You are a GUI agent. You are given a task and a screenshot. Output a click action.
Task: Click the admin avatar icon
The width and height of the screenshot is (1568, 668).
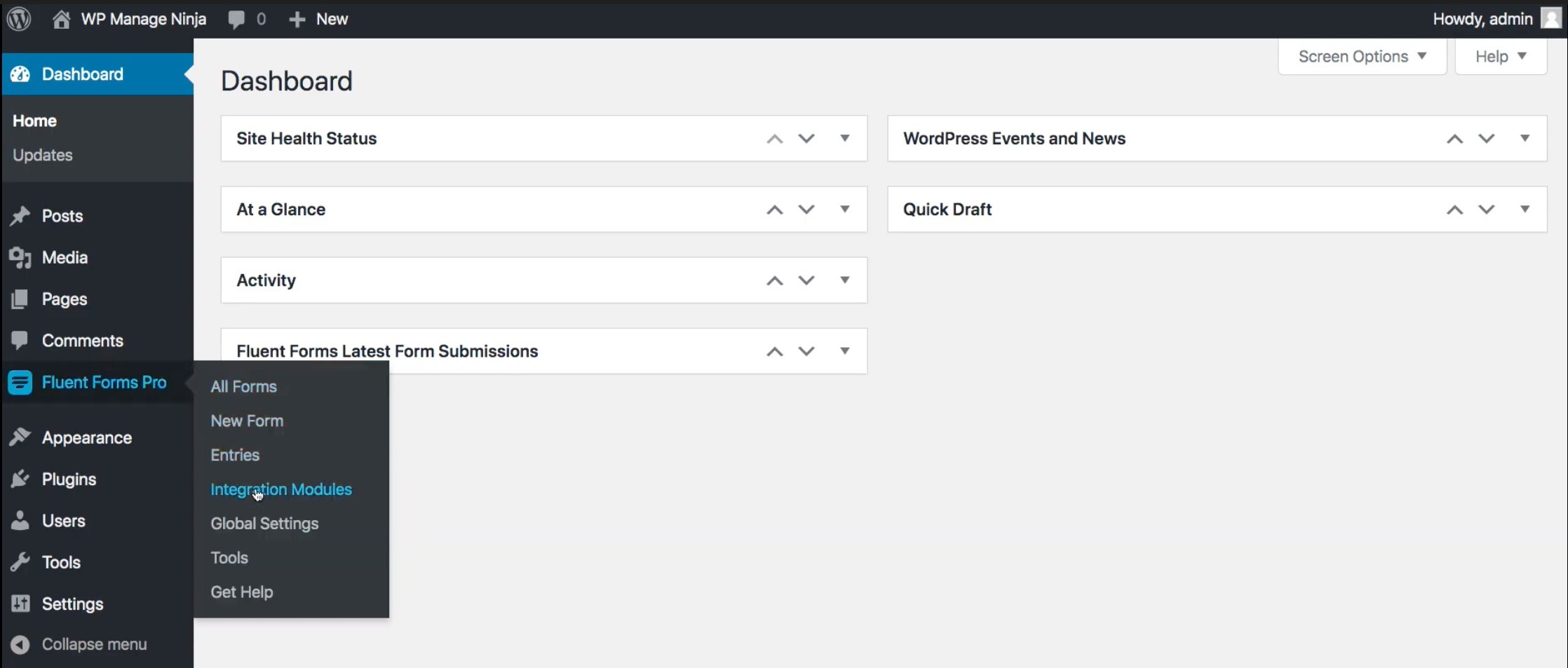pyautogui.click(x=1550, y=19)
